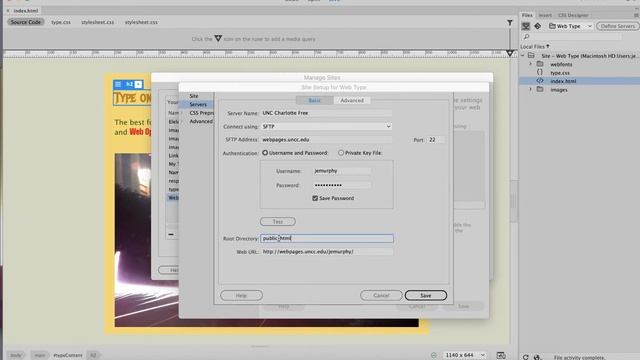Image resolution: width=640 pixels, height=360 pixels.
Task: Select Username and Password authentication
Action: 265,153
